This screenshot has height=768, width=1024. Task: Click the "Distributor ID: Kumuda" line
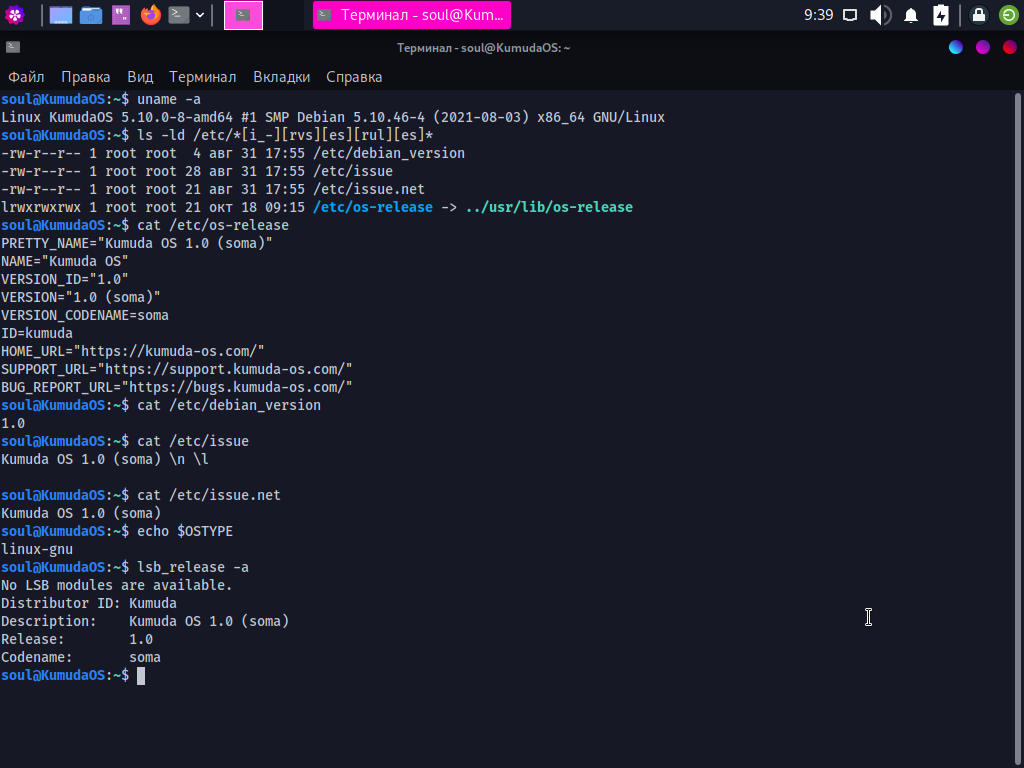(89, 603)
